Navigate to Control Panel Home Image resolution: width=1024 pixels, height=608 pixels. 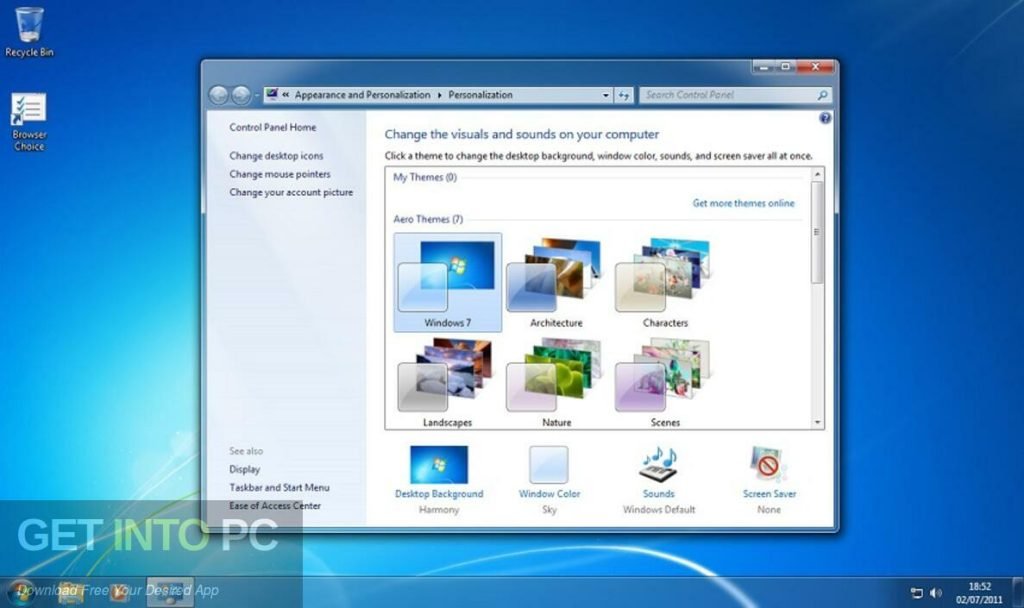pyautogui.click(x=272, y=127)
